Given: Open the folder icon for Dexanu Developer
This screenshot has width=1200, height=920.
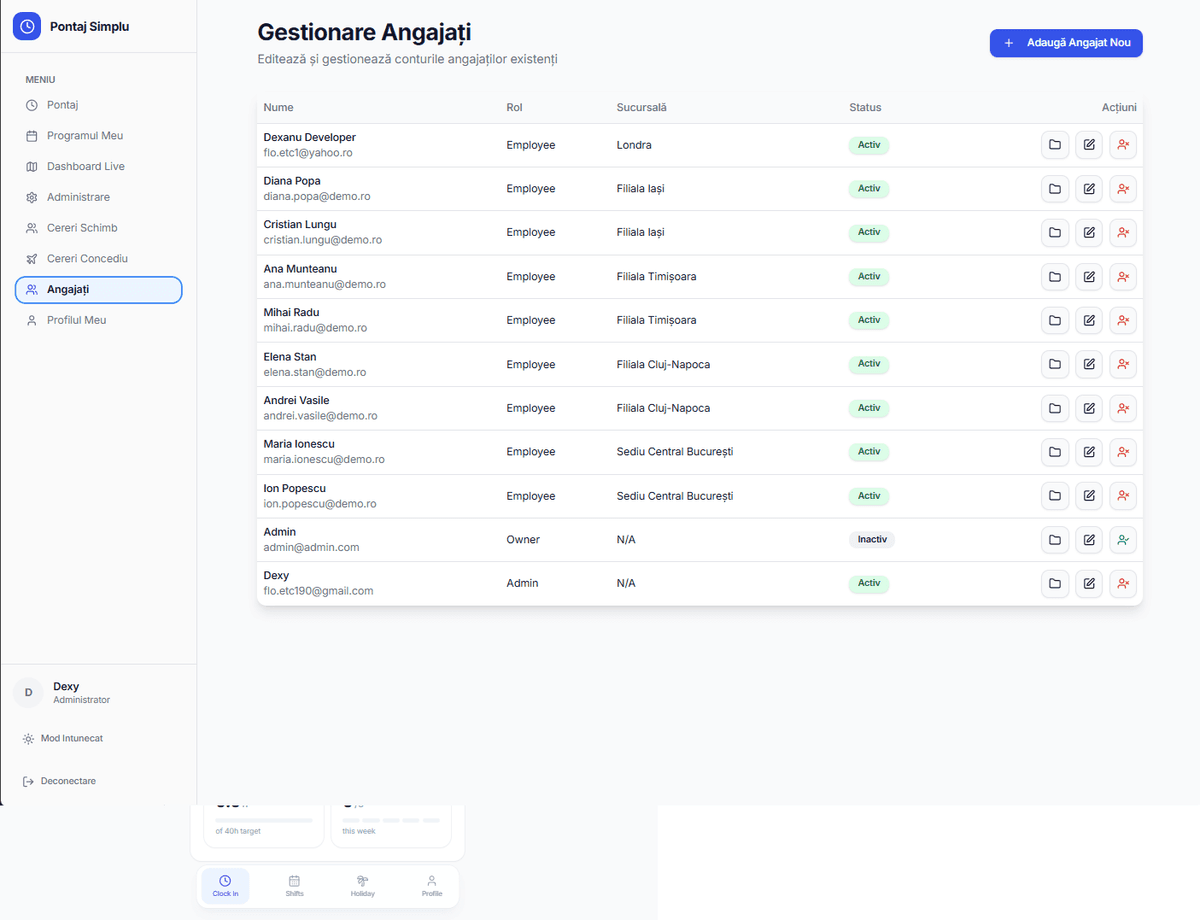Looking at the screenshot, I should click(1055, 145).
